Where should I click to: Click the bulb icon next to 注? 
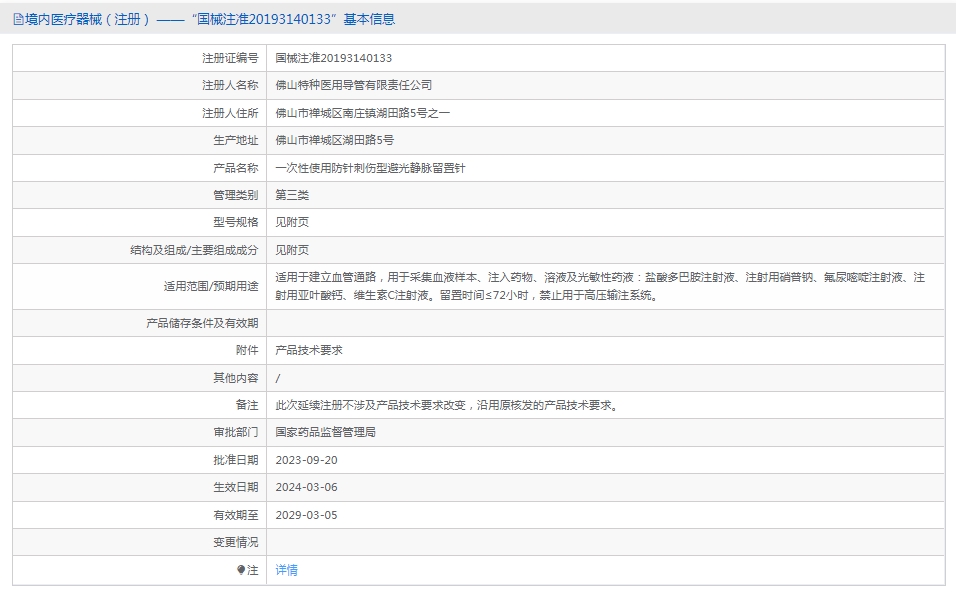(x=241, y=570)
